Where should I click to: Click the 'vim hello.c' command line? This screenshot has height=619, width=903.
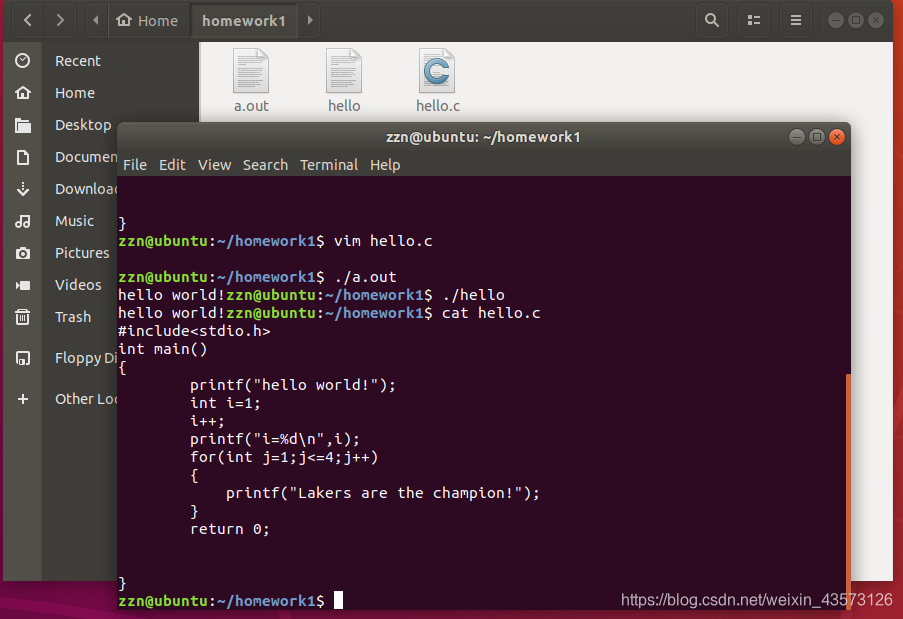[x=275, y=241]
